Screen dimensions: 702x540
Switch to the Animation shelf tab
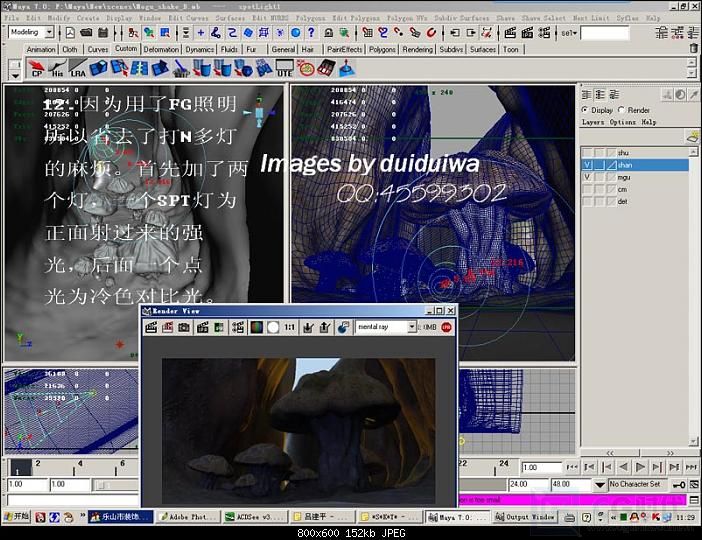(x=41, y=49)
